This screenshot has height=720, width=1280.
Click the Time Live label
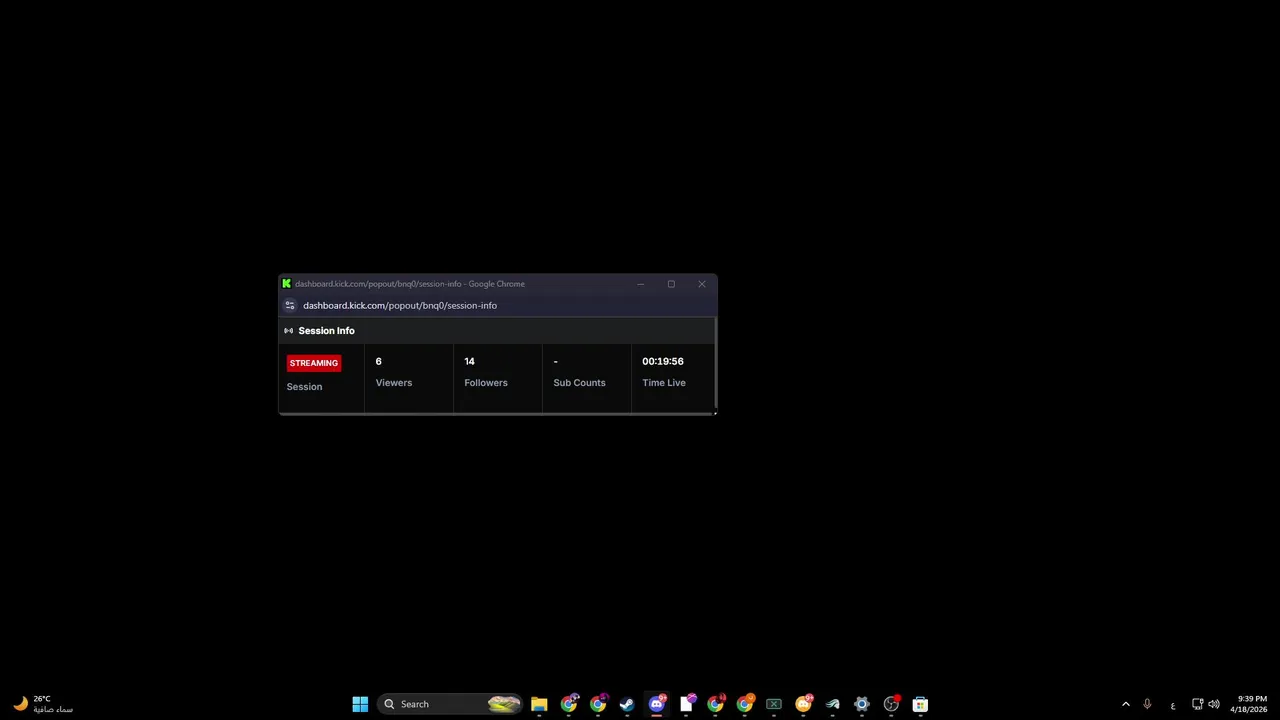click(664, 383)
